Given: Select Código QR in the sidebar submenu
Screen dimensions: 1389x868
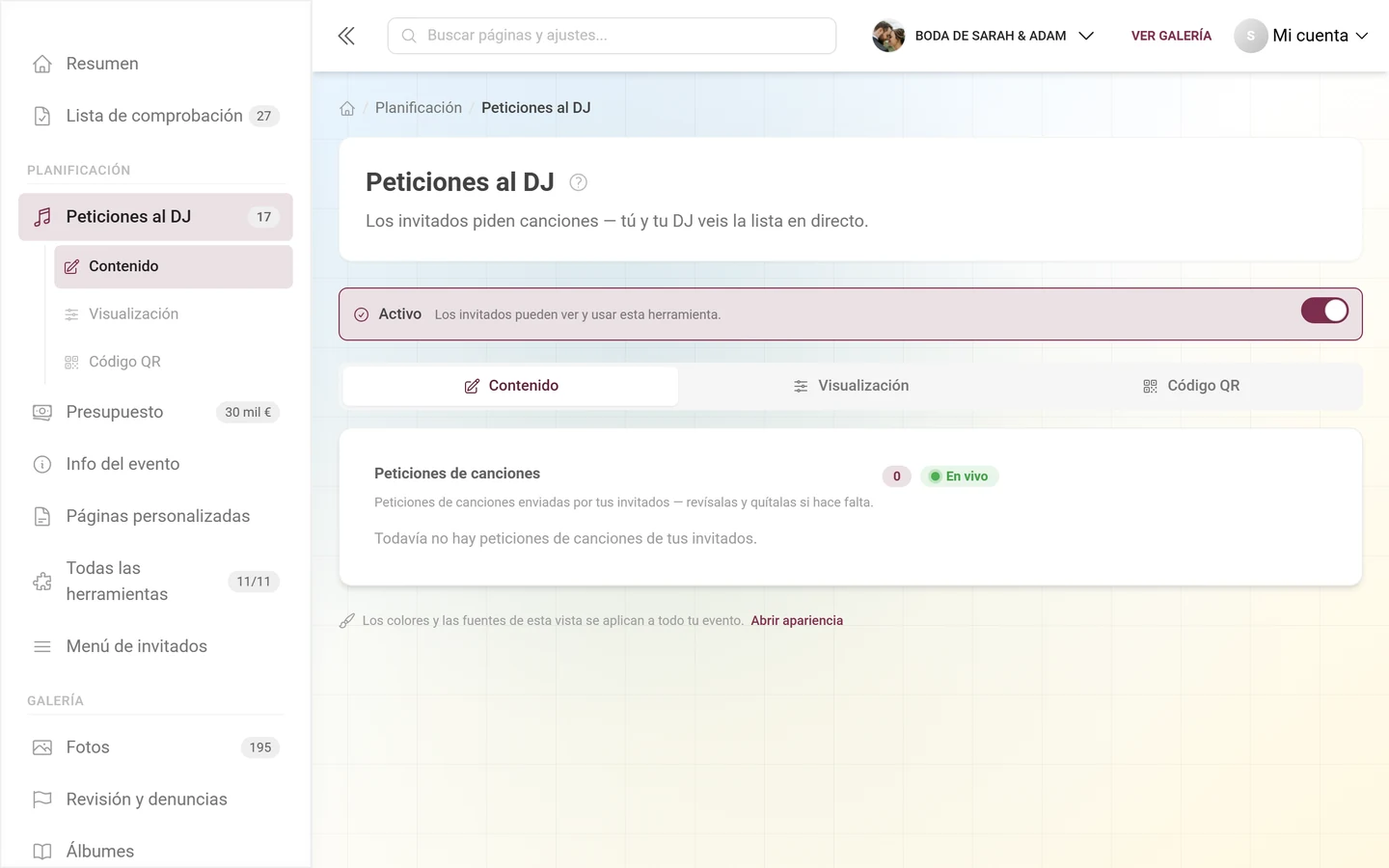Looking at the screenshot, I should 174,362.
